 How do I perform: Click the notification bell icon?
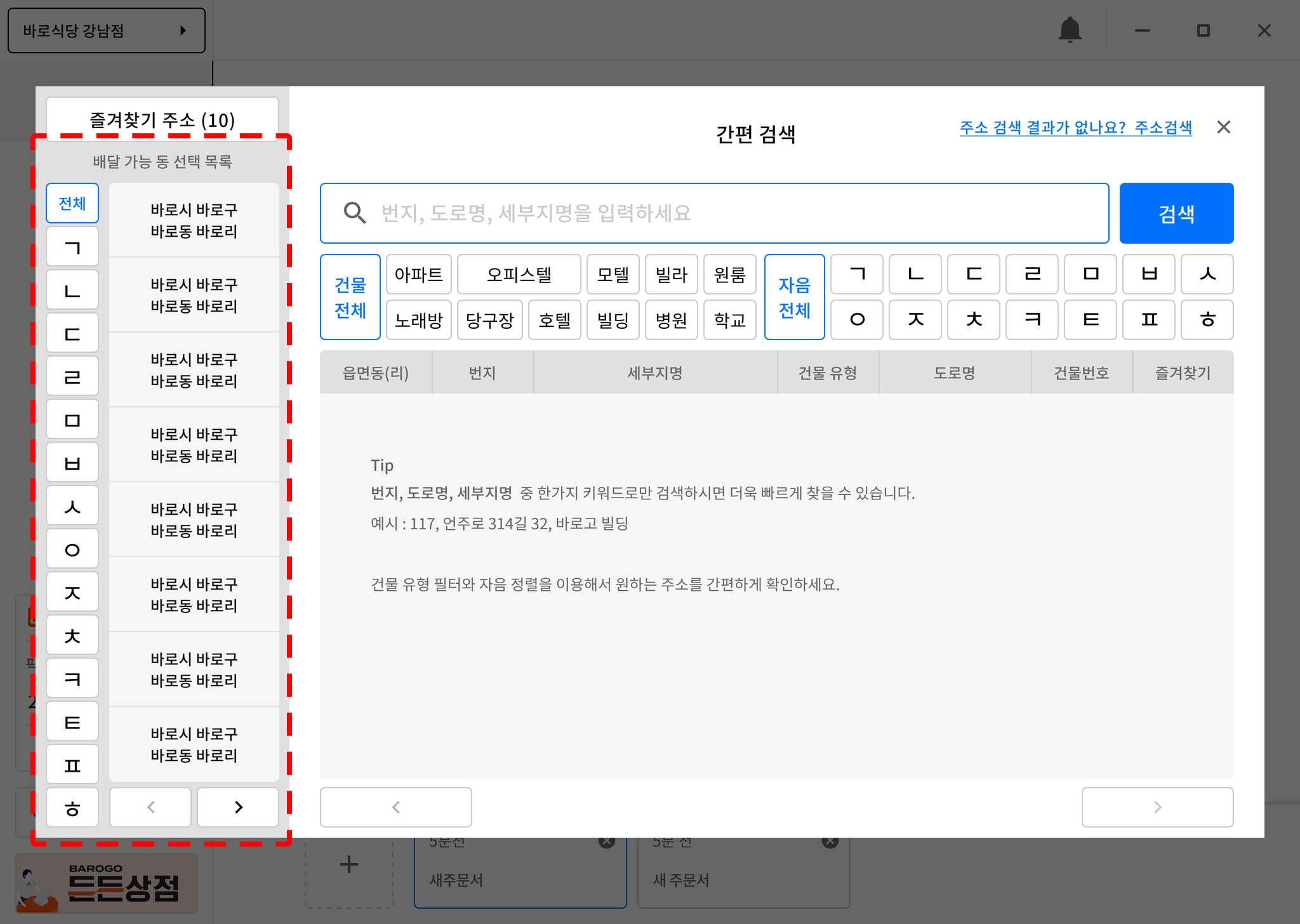(1070, 30)
